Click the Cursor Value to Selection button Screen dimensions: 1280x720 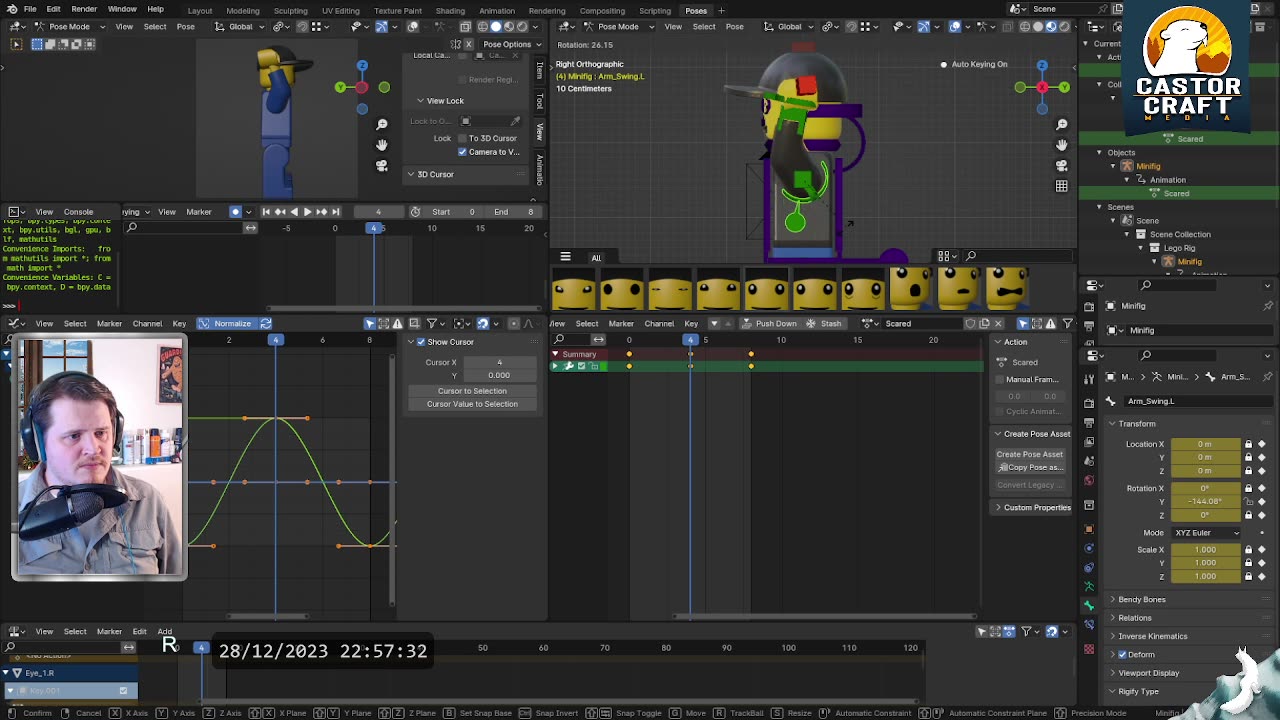(x=472, y=404)
